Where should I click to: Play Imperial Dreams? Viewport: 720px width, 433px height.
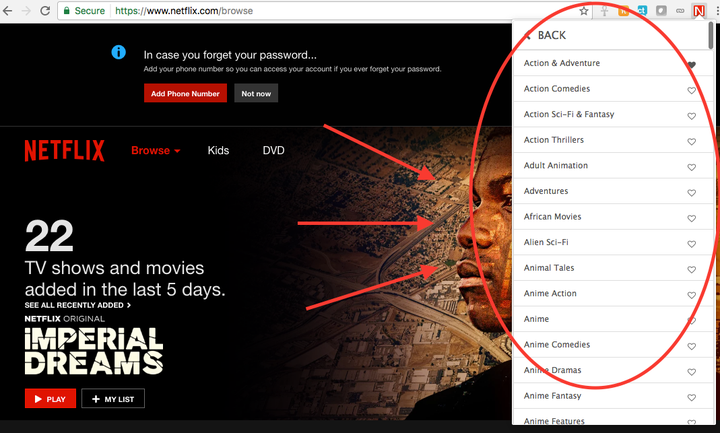[x=50, y=399]
